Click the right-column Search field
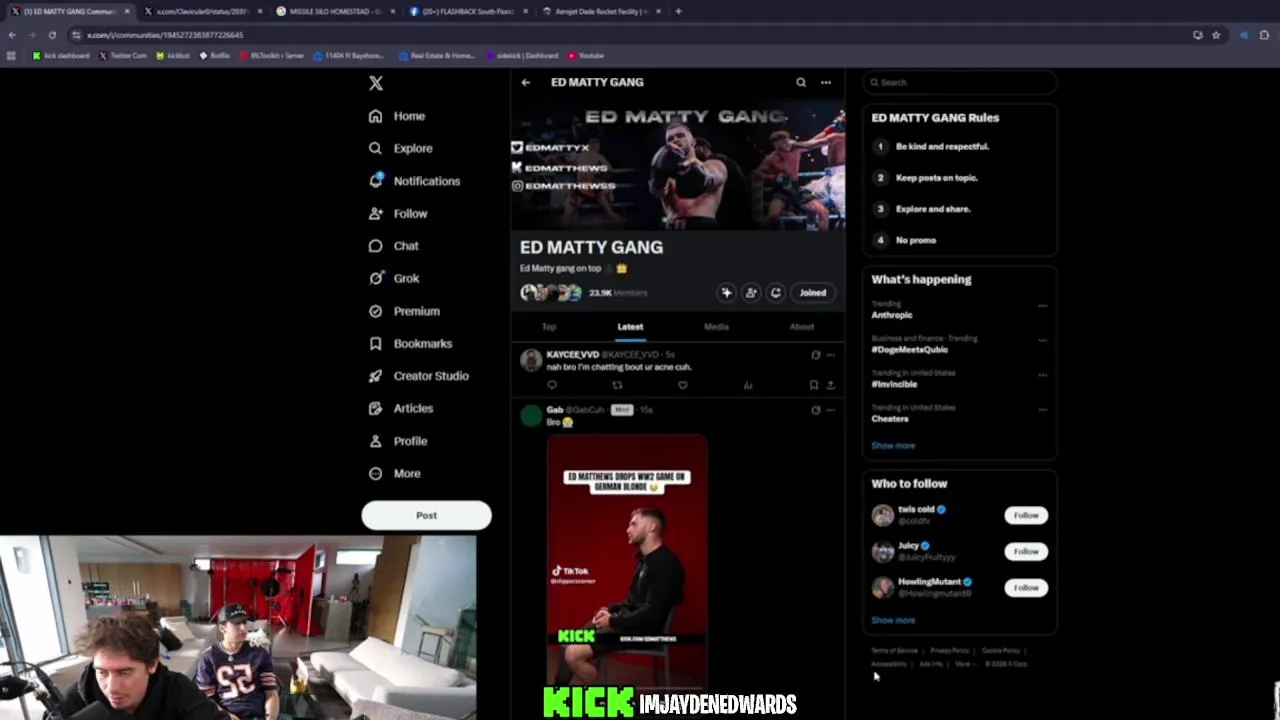Viewport: 1280px width, 720px height. (959, 82)
